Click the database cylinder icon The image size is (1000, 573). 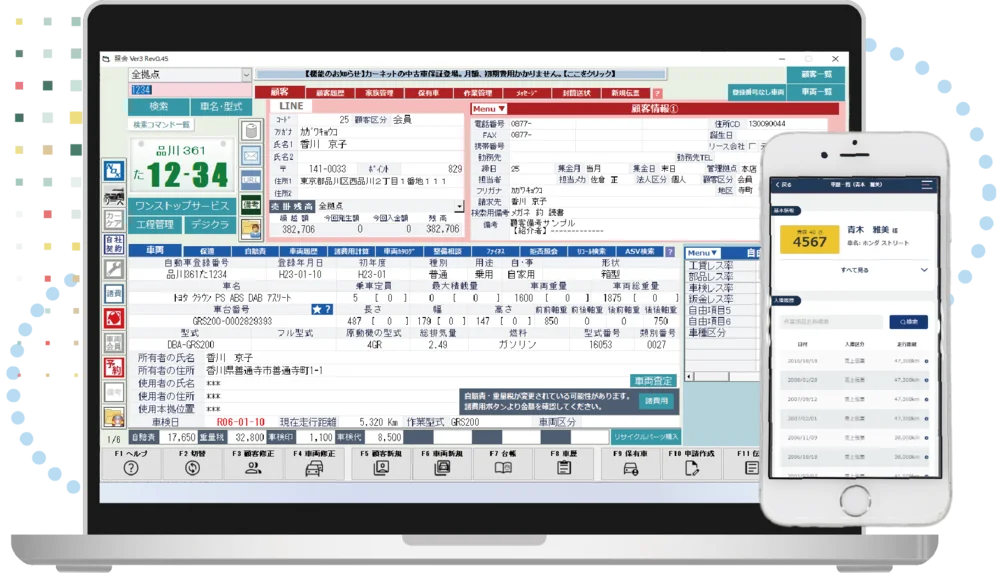point(251,130)
